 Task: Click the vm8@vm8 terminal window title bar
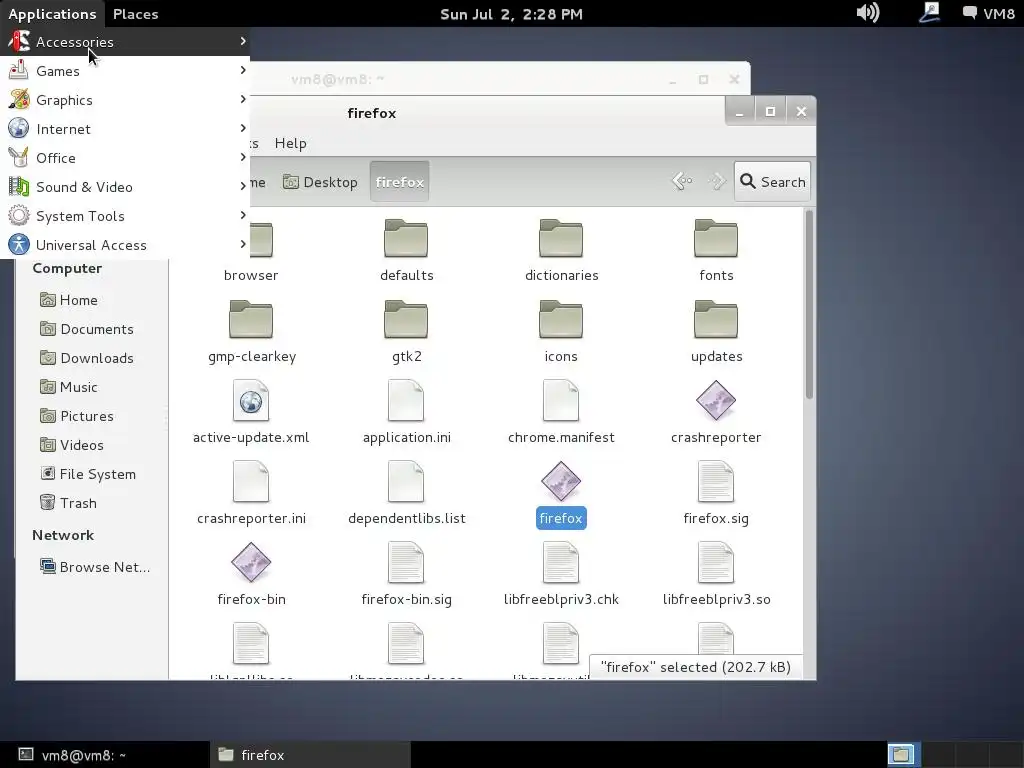pyautogui.click(x=500, y=79)
